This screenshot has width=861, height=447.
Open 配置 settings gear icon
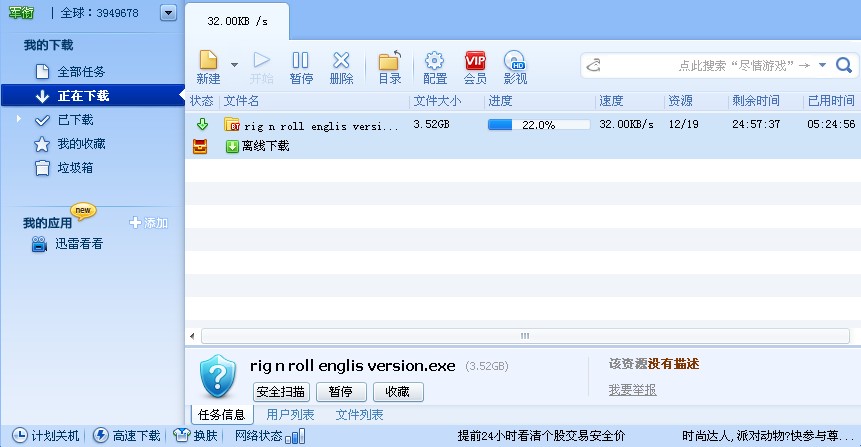click(435, 62)
